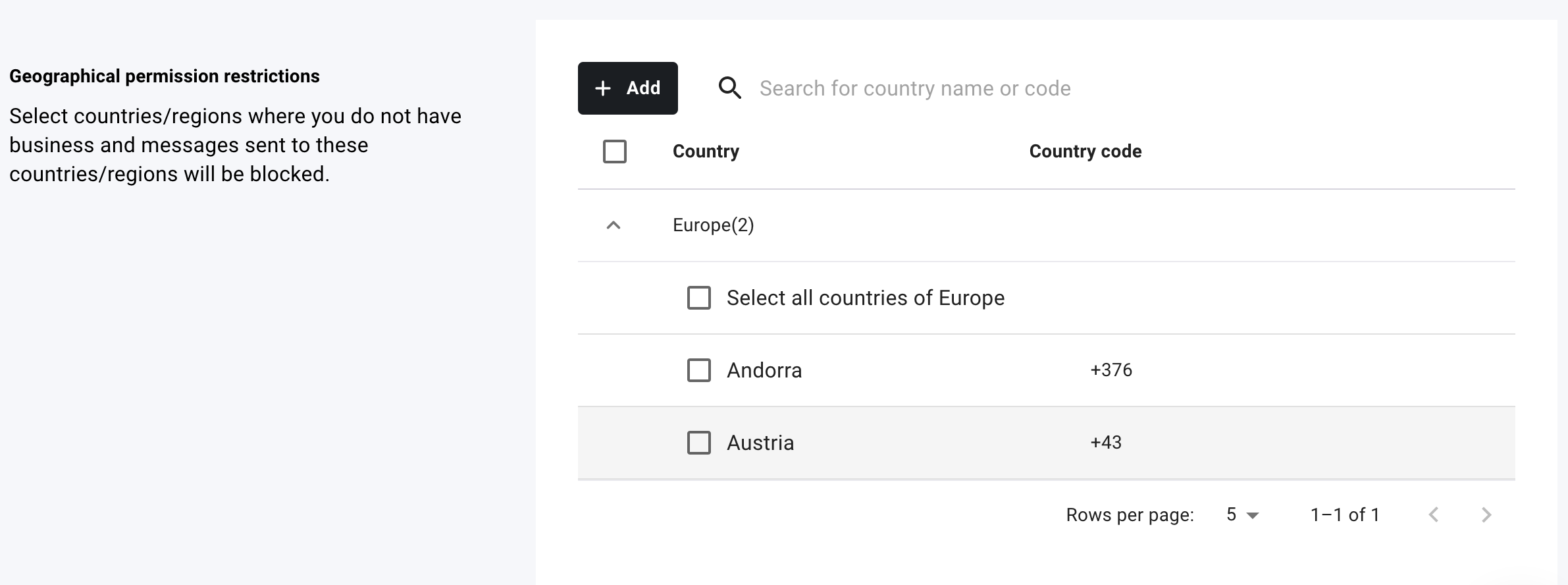Image resolution: width=1568 pixels, height=585 pixels.
Task: Go to the next page arrow
Action: click(1486, 515)
